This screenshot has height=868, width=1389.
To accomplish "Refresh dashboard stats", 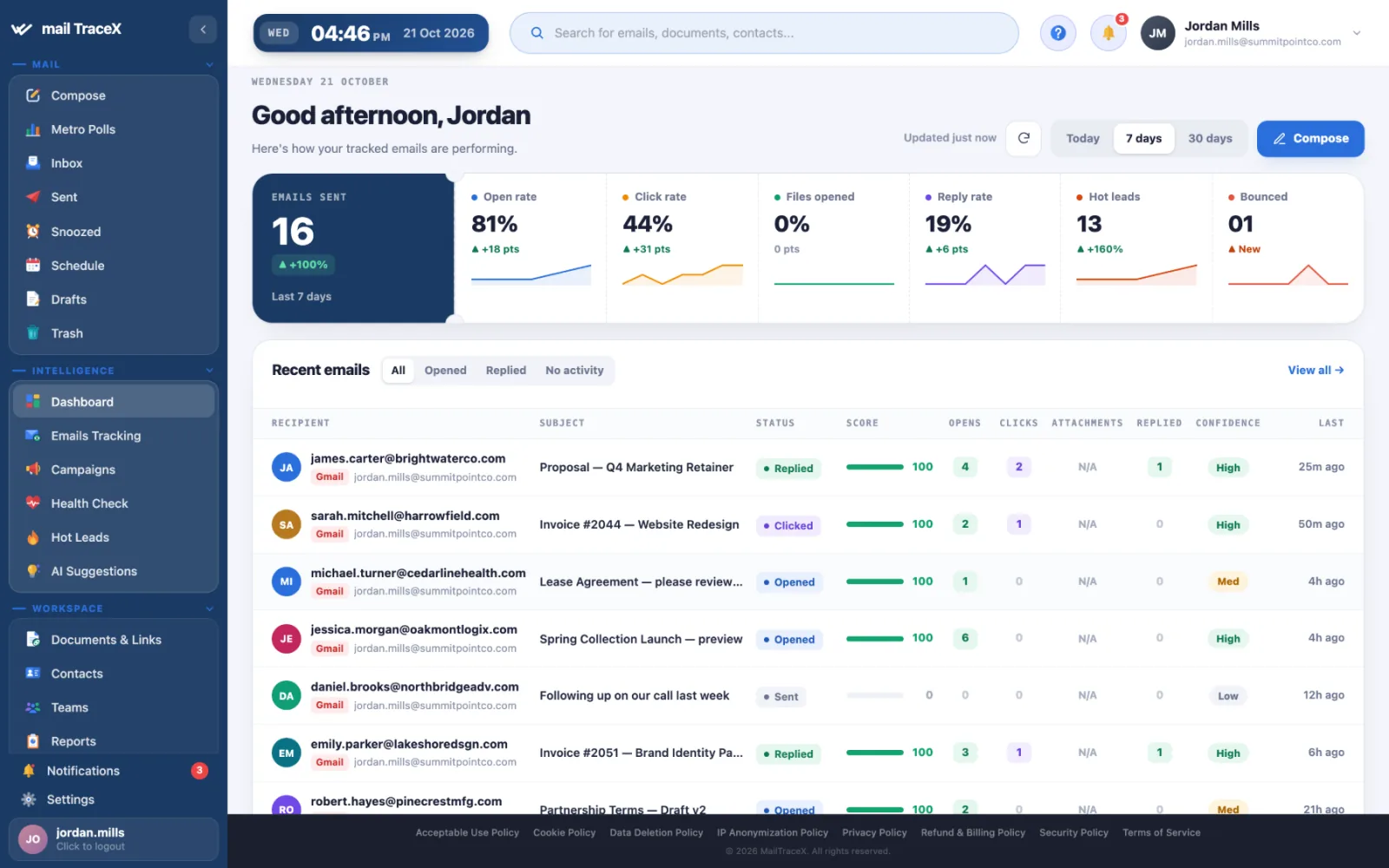I will click(x=1024, y=138).
